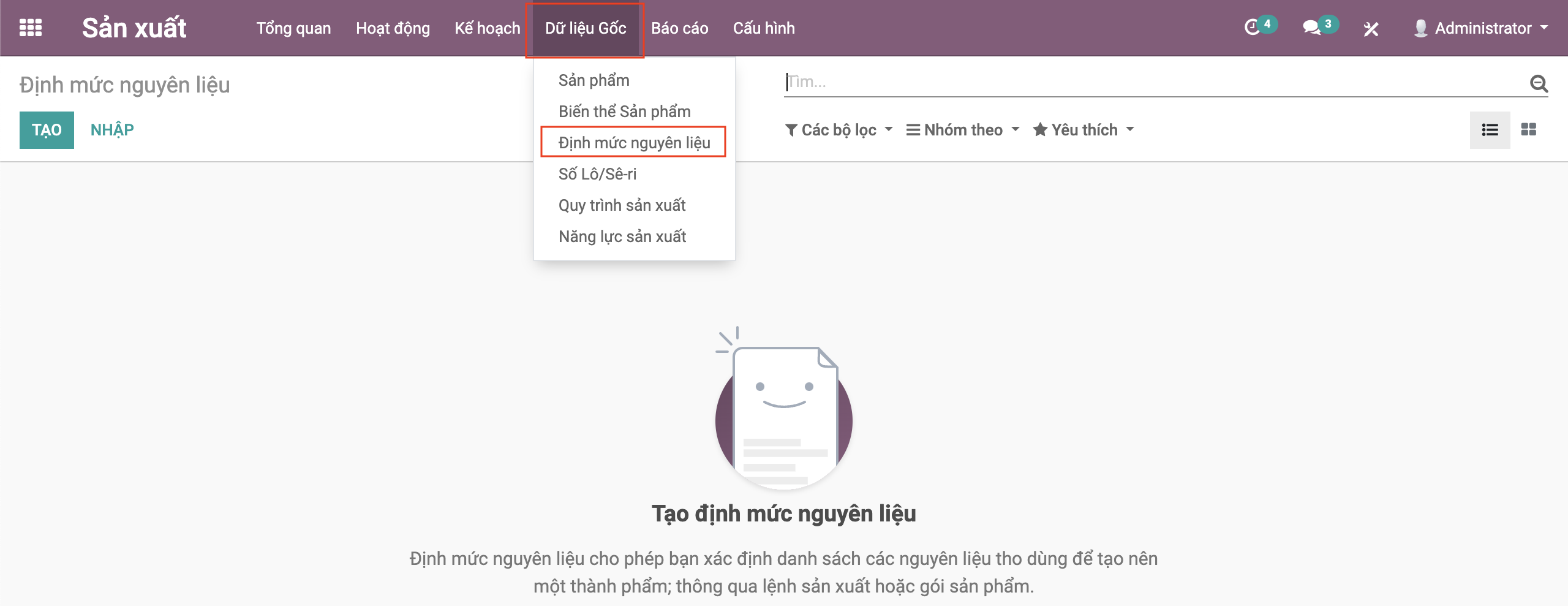Image resolution: width=1568 pixels, height=606 pixels.
Task: Expand the Các bộ lọc filters dropdown
Action: 839,130
